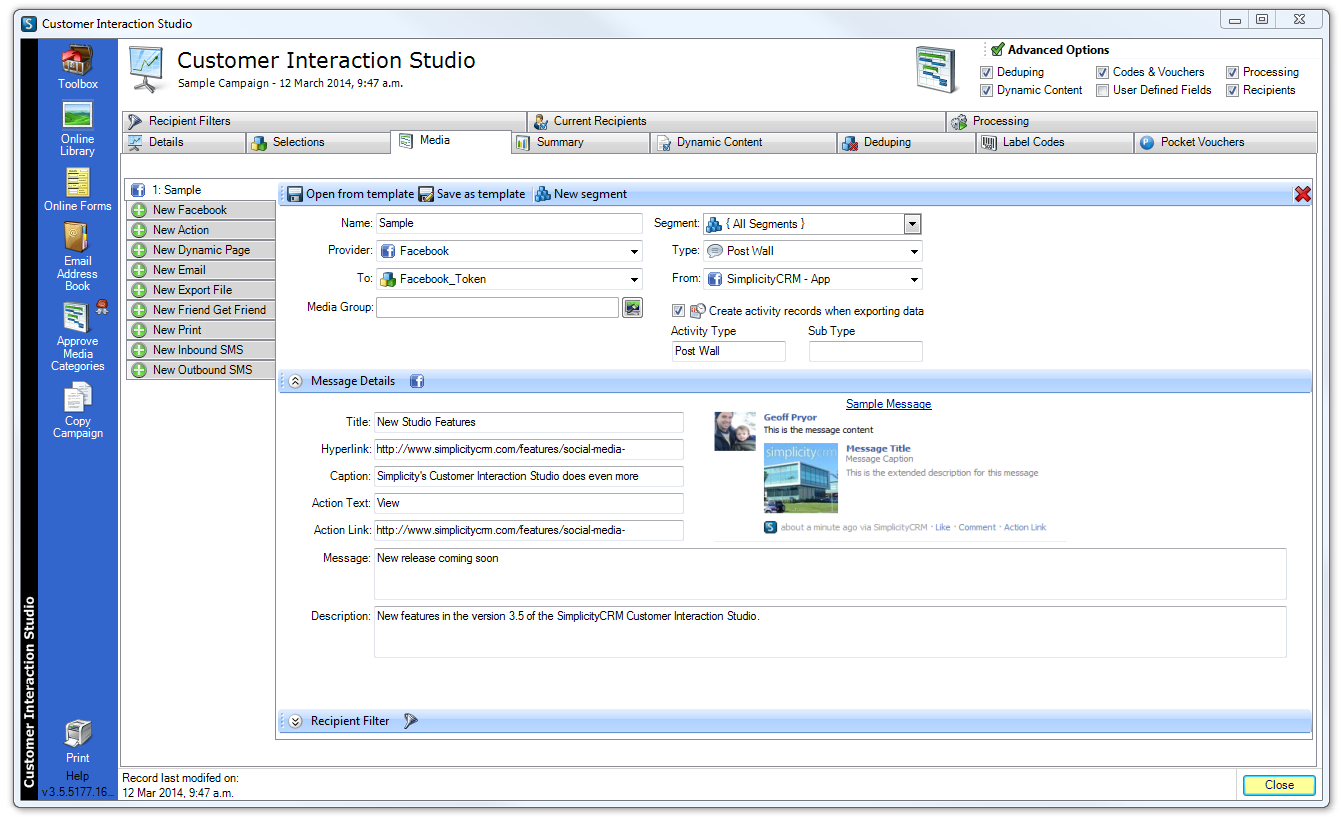Viewport: 1341px width, 817px height.
Task: Toggle the Deduping advanced option
Action: pyautogui.click(x=986, y=72)
